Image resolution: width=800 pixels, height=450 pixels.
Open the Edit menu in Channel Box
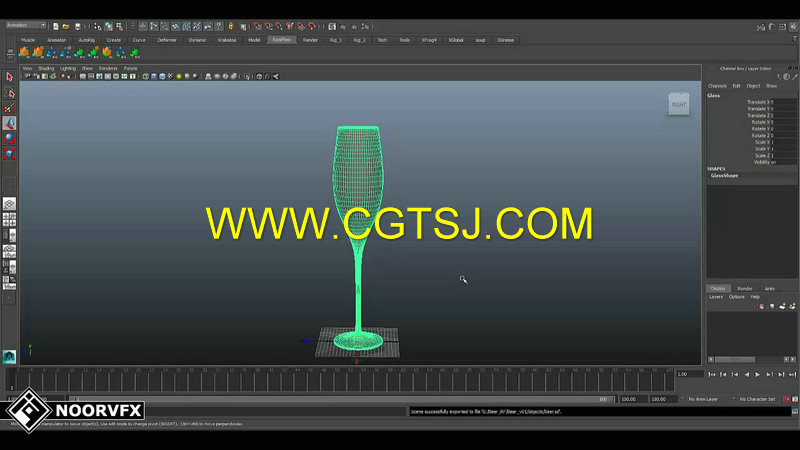pos(737,86)
